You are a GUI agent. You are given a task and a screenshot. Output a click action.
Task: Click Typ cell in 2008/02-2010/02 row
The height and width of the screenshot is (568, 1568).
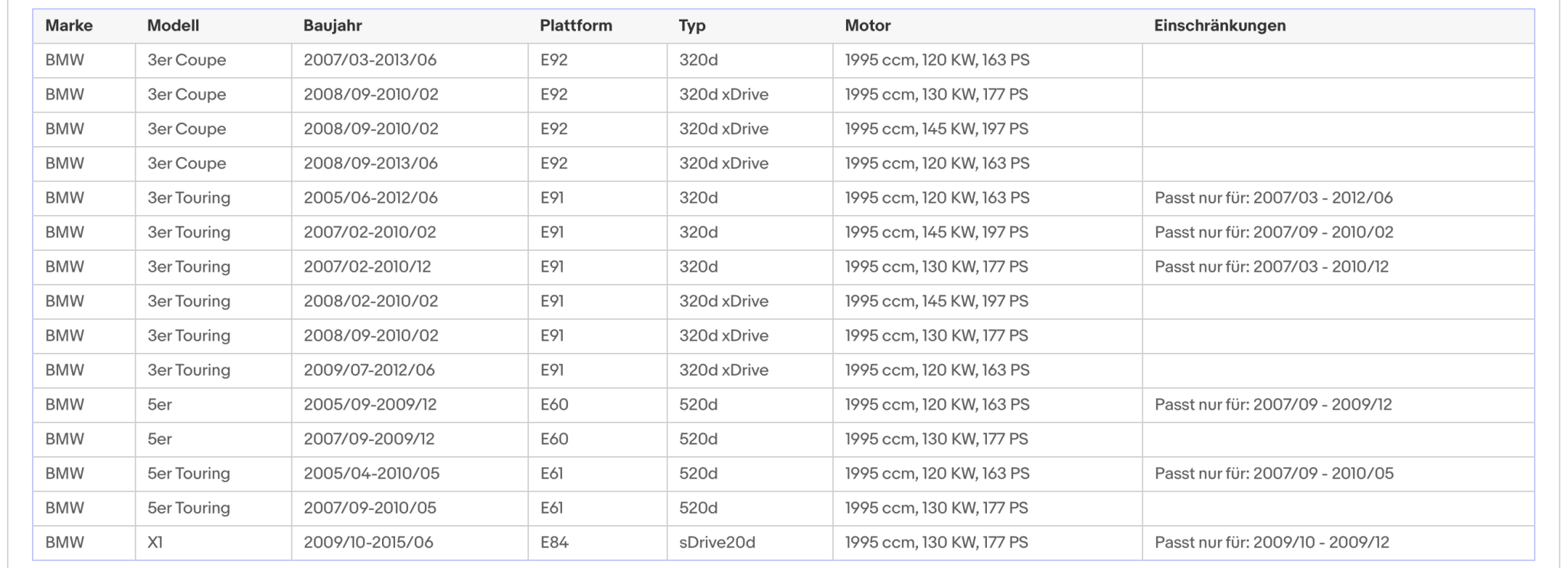pos(750,302)
